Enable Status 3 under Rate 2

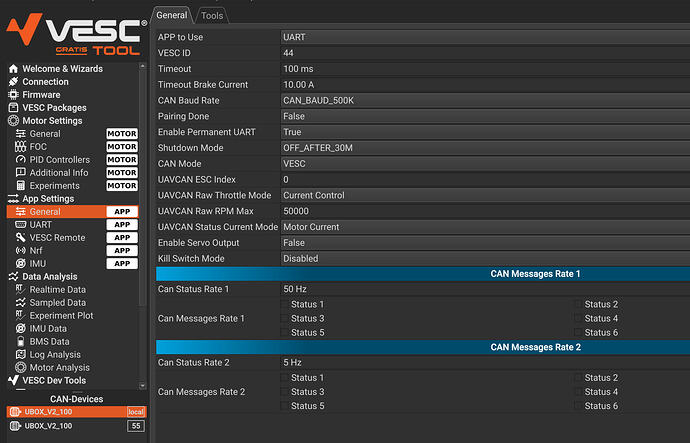(x=285, y=392)
